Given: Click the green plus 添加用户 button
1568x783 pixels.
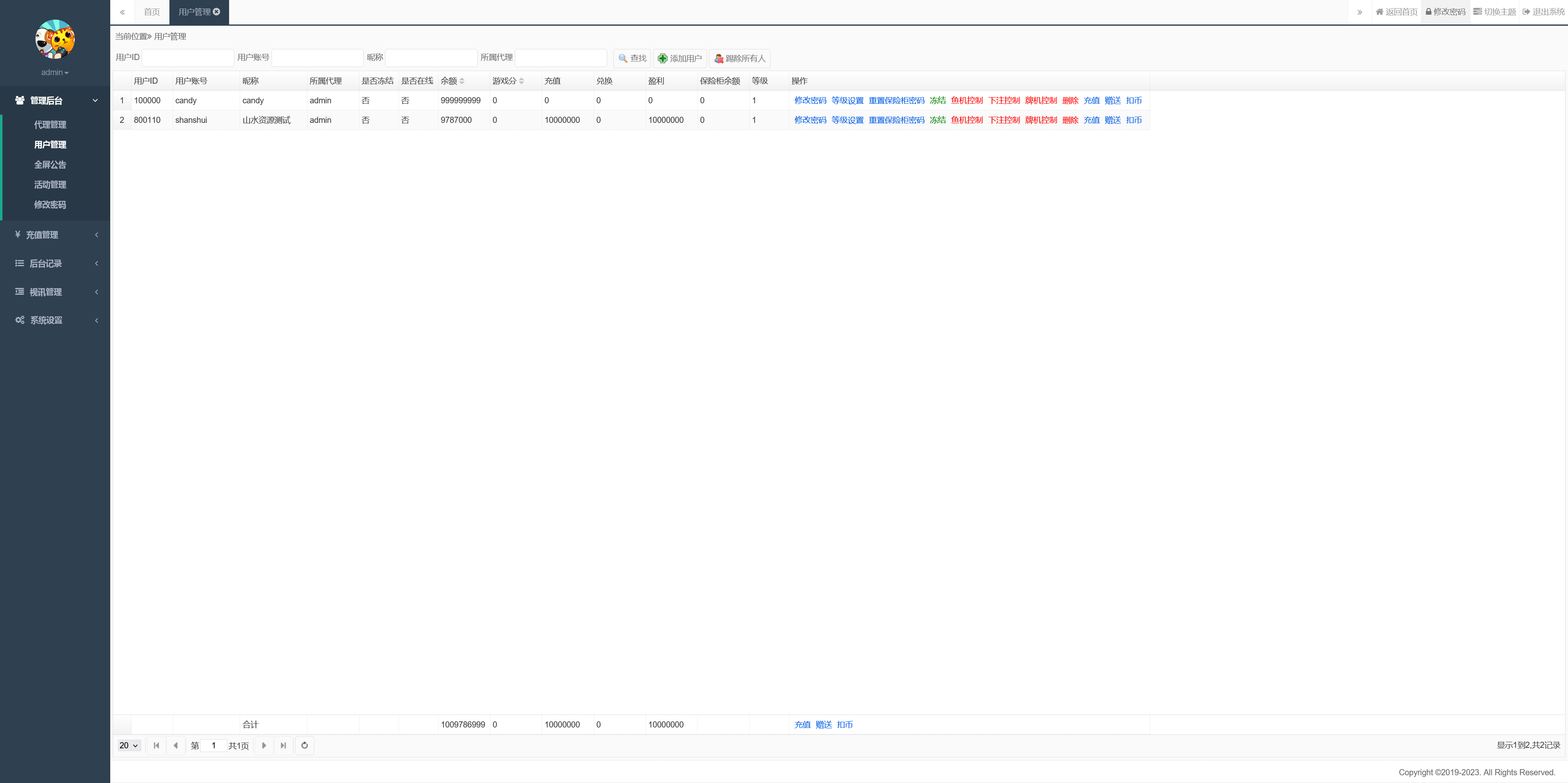Looking at the screenshot, I should coord(679,58).
